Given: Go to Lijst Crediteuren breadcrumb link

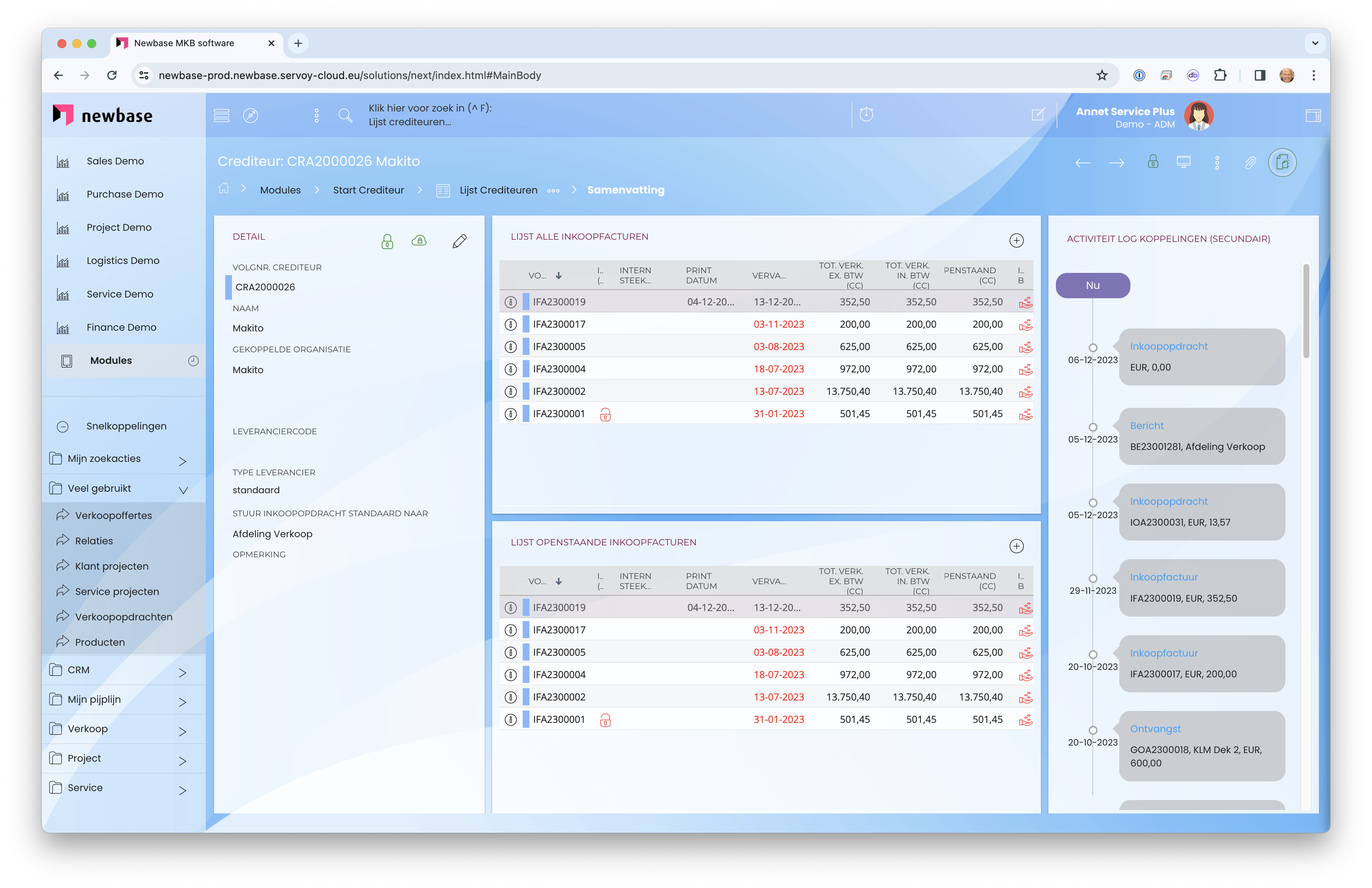Looking at the screenshot, I should pyautogui.click(x=498, y=190).
